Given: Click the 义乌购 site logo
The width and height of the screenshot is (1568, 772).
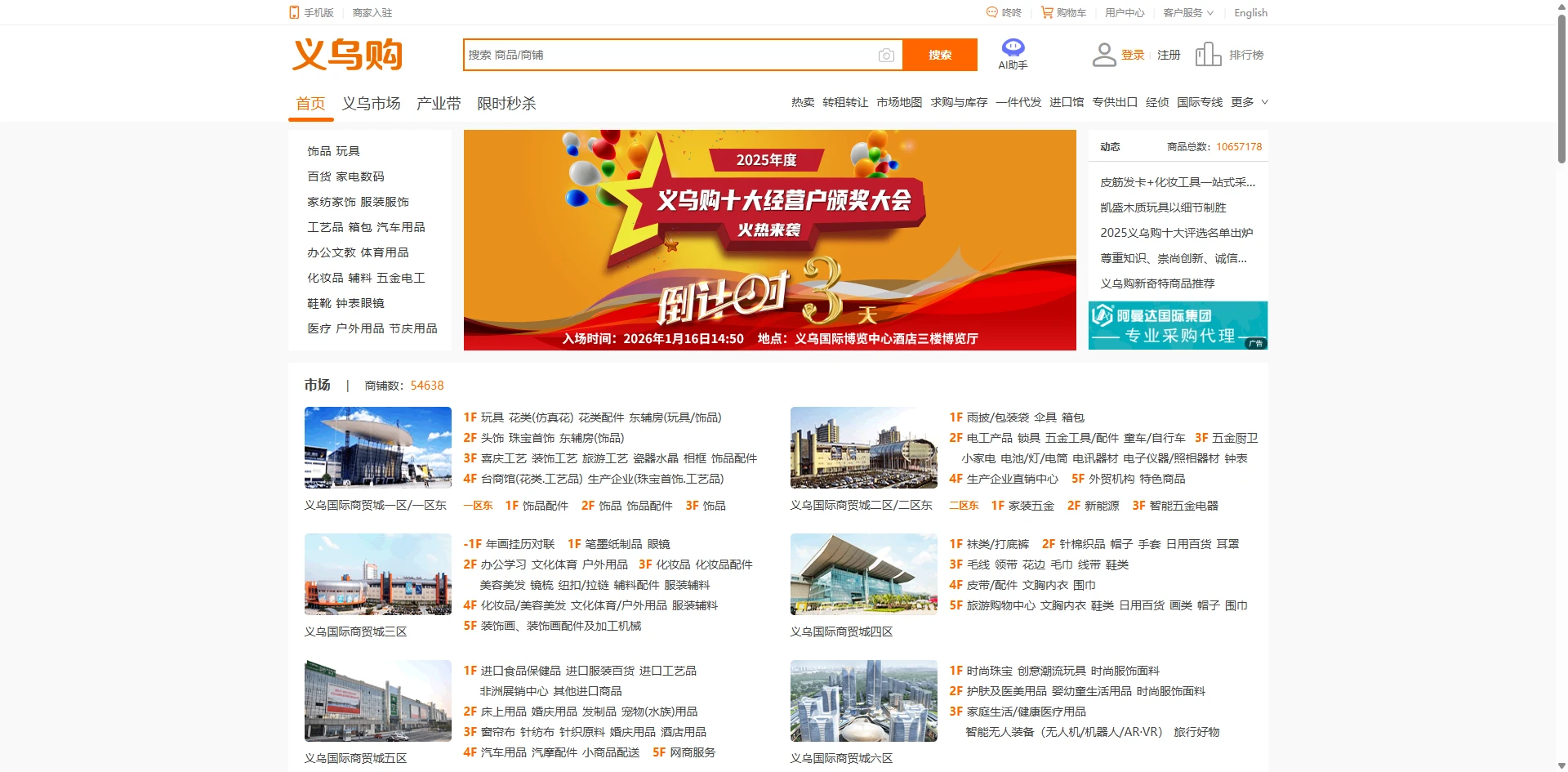Looking at the screenshot, I should (x=348, y=55).
